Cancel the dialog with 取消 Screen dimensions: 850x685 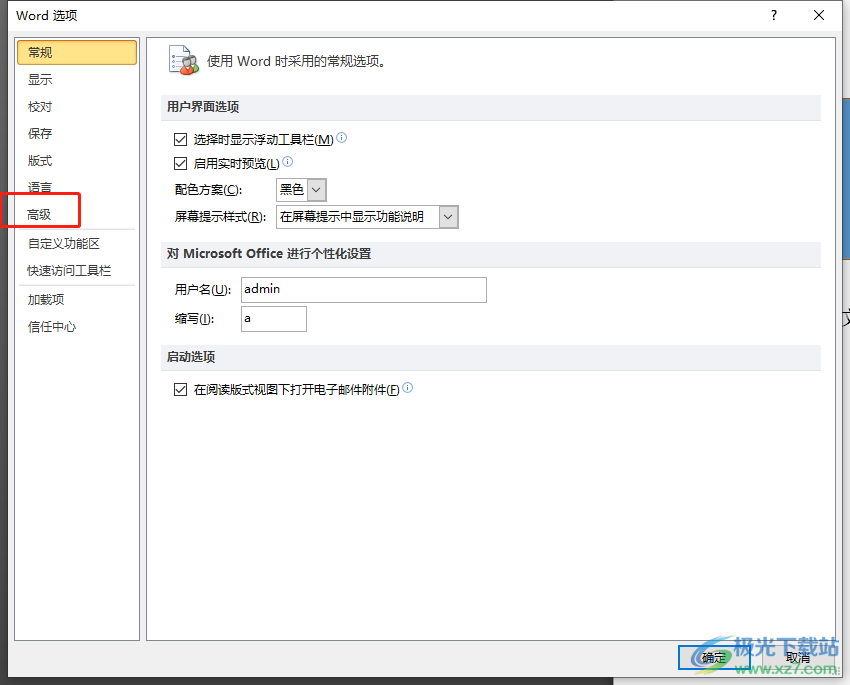[x=797, y=658]
